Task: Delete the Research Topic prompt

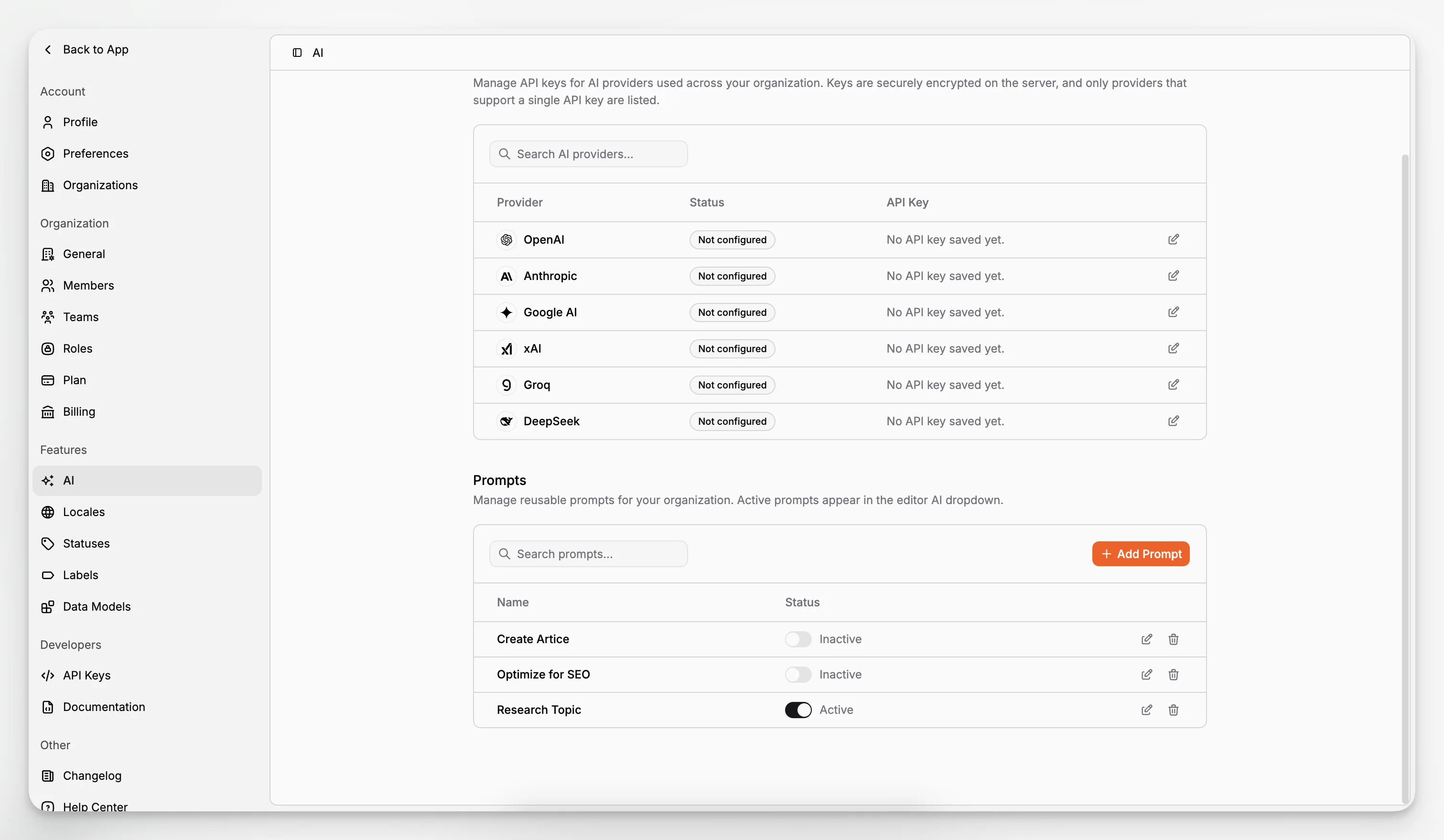Action: pos(1173,710)
